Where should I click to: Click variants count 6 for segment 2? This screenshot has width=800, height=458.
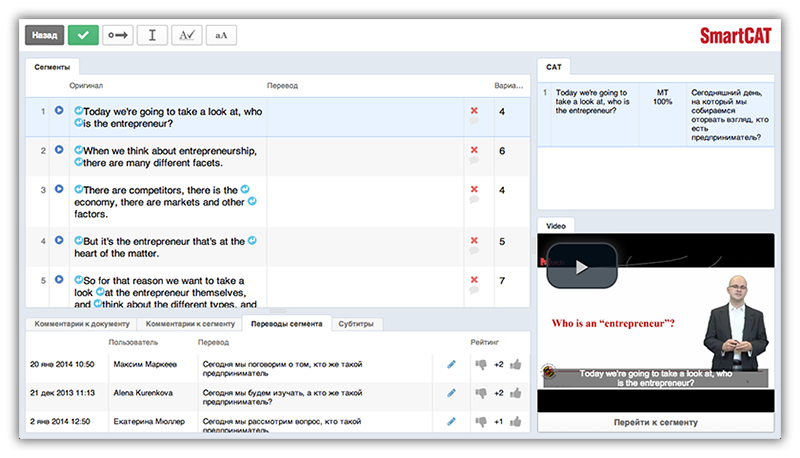(502, 151)
